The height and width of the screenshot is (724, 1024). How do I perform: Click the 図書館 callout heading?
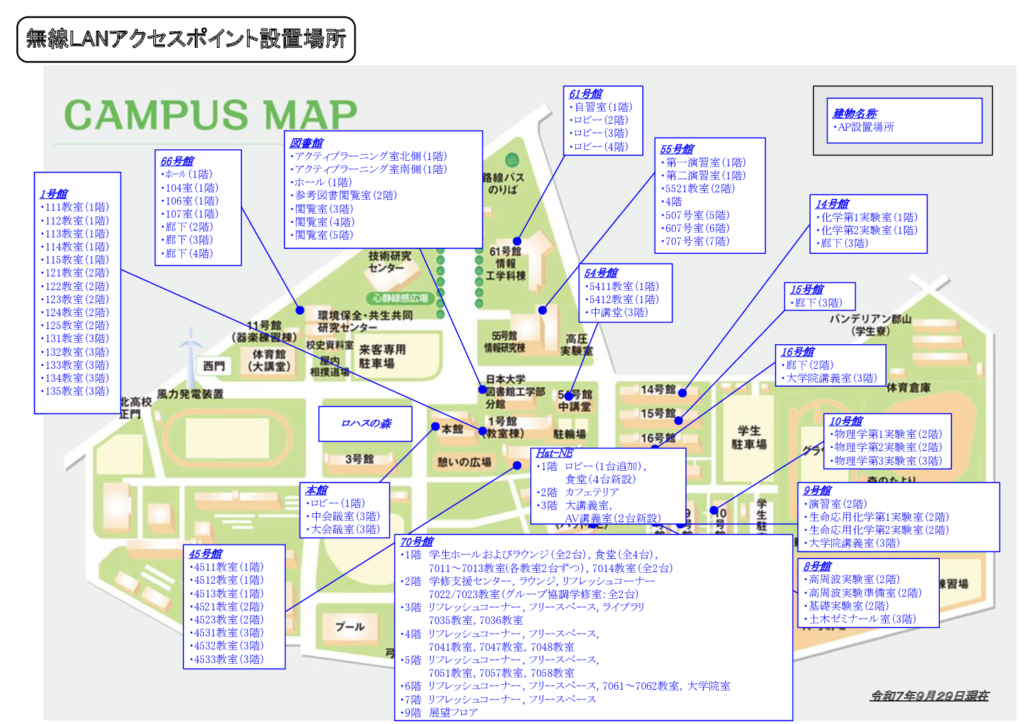coord(303,143)
